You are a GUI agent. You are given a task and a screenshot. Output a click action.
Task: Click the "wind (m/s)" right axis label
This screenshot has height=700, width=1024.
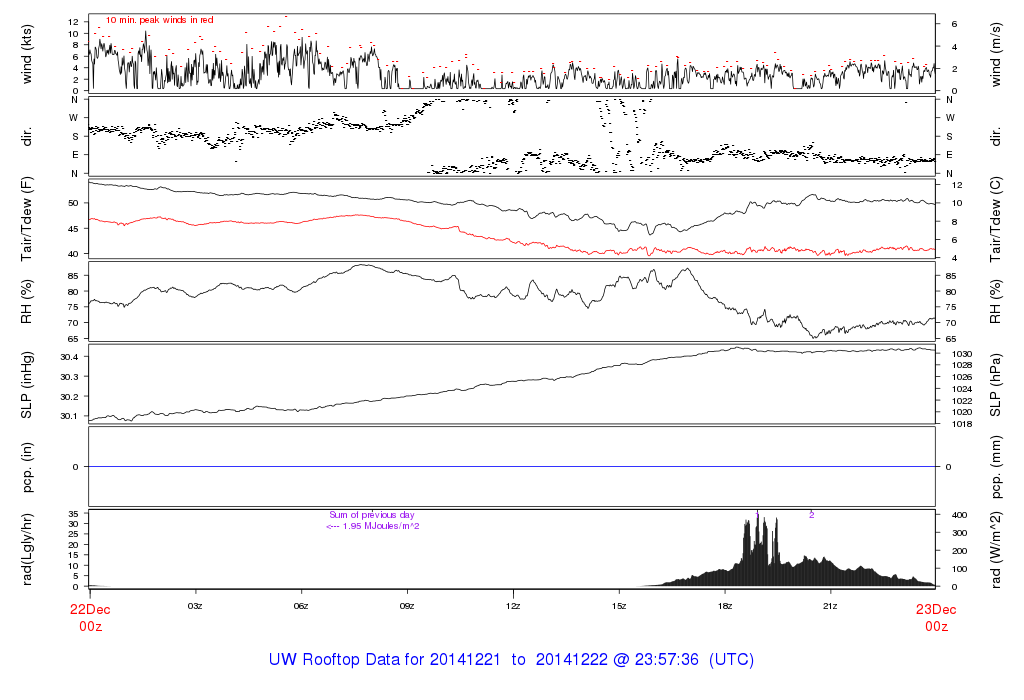[x=995, y=52]
